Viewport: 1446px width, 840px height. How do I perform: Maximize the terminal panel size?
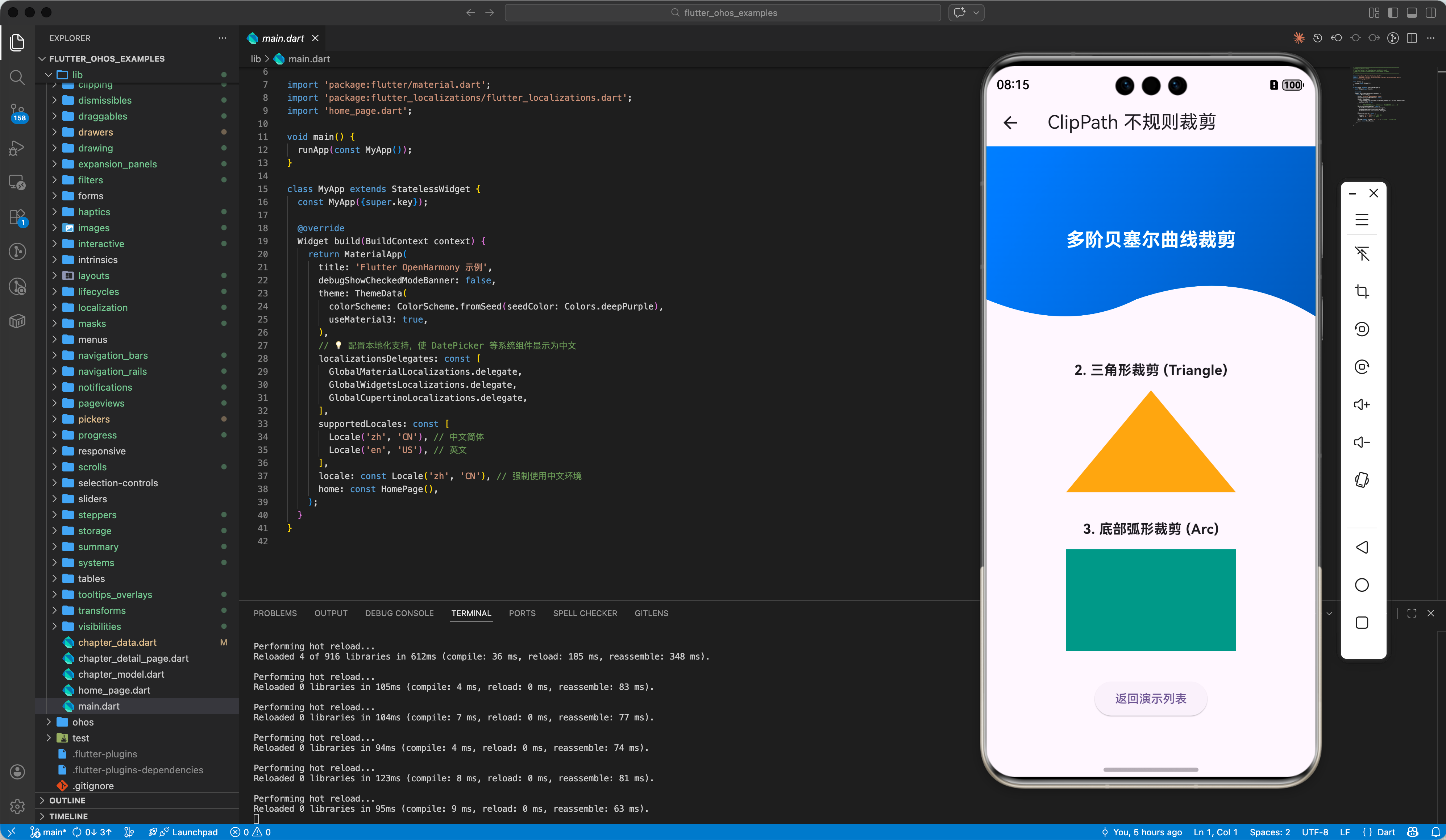pyautogui.click(x=1412, y=614)
